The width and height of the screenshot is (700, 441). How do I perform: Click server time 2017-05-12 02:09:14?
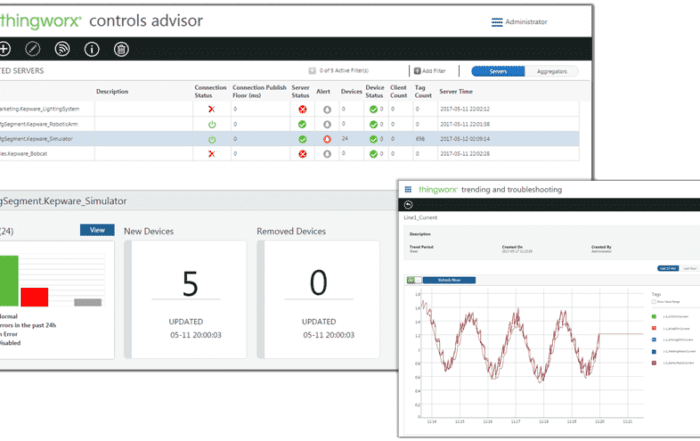pyautogui.click(x=465, y=139)
